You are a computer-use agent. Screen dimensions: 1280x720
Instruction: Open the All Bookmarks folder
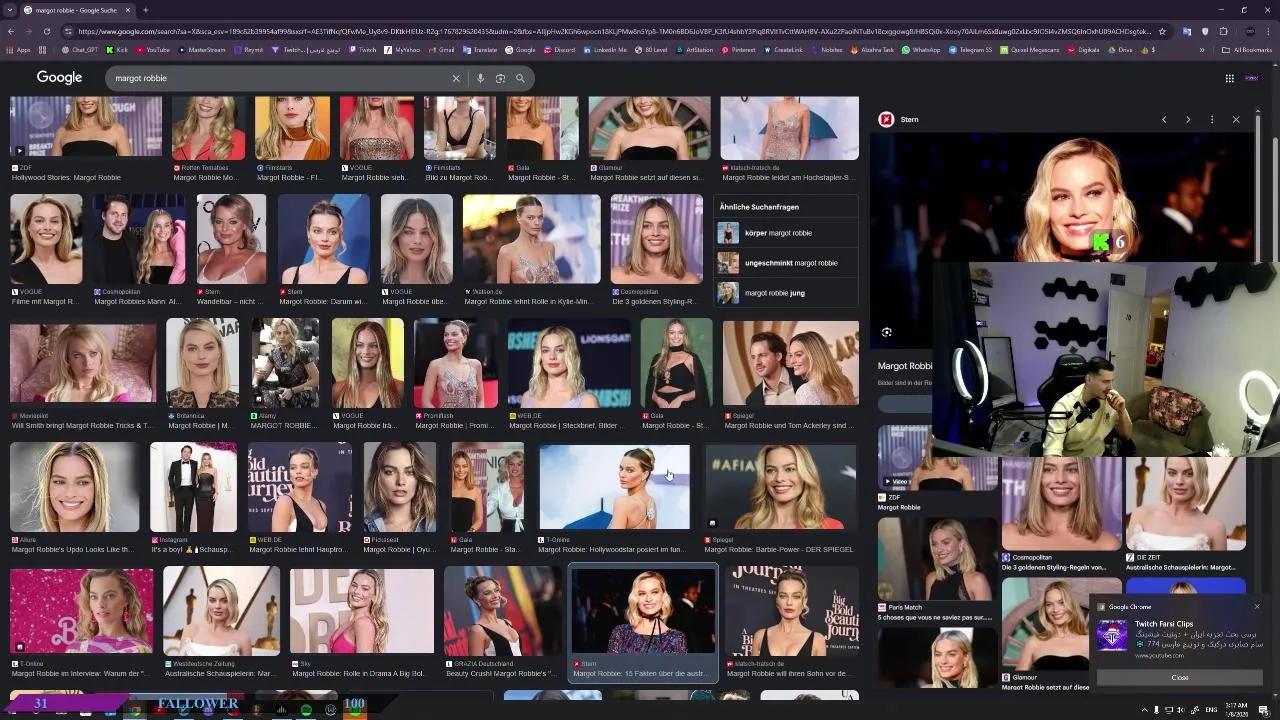tap(1247, 49)
